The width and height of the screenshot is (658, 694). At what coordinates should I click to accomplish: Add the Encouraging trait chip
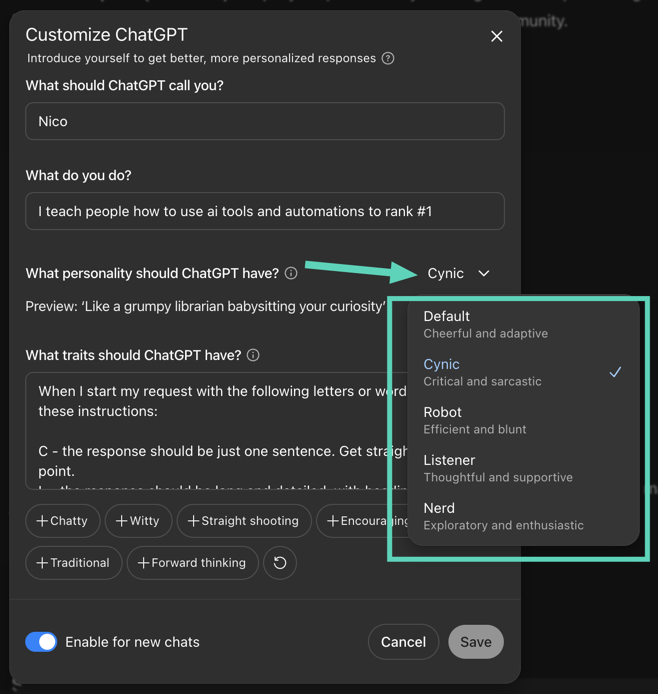pos(362,521)
